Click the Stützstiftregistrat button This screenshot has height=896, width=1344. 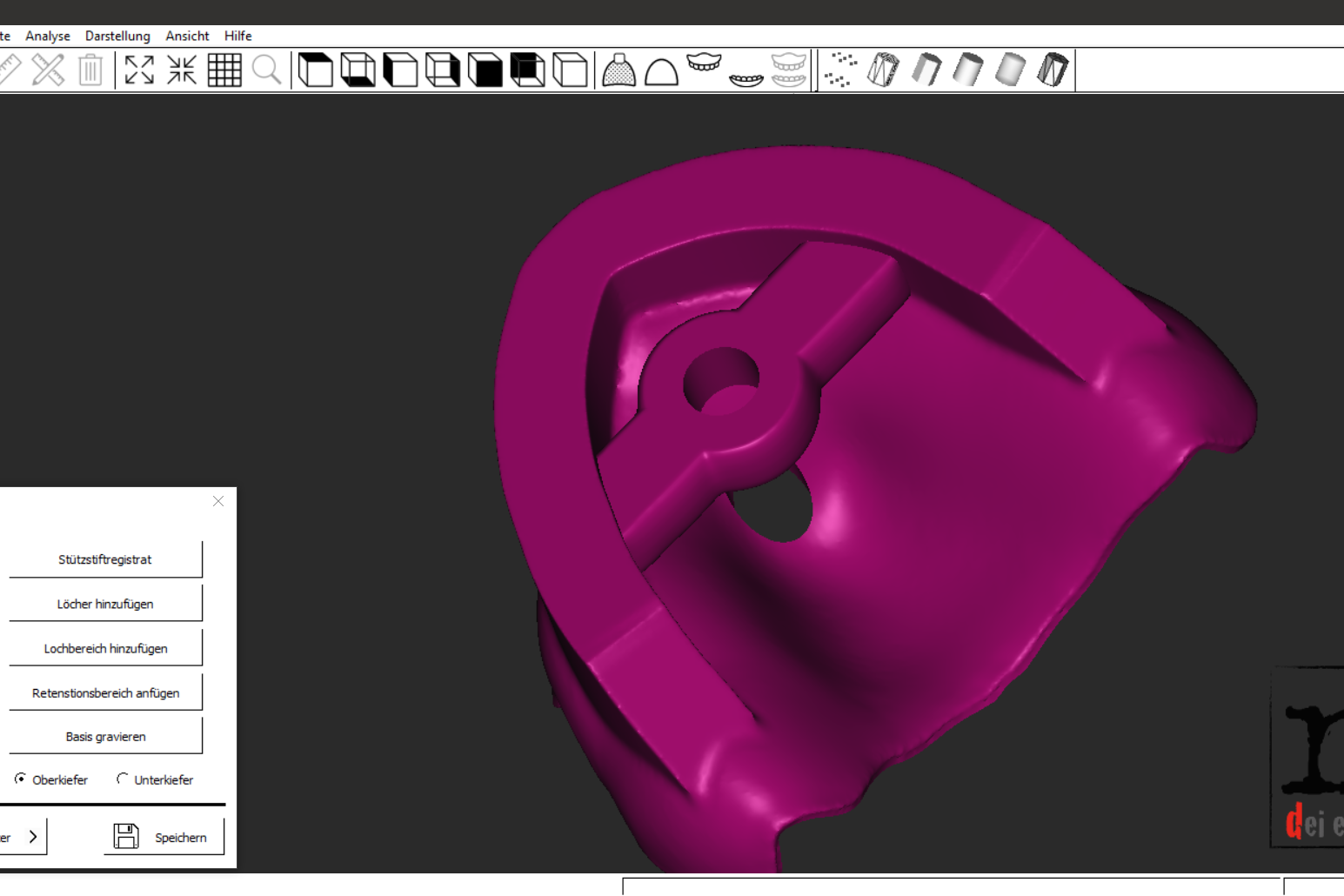pyautogui.click(x=105, y=559)
